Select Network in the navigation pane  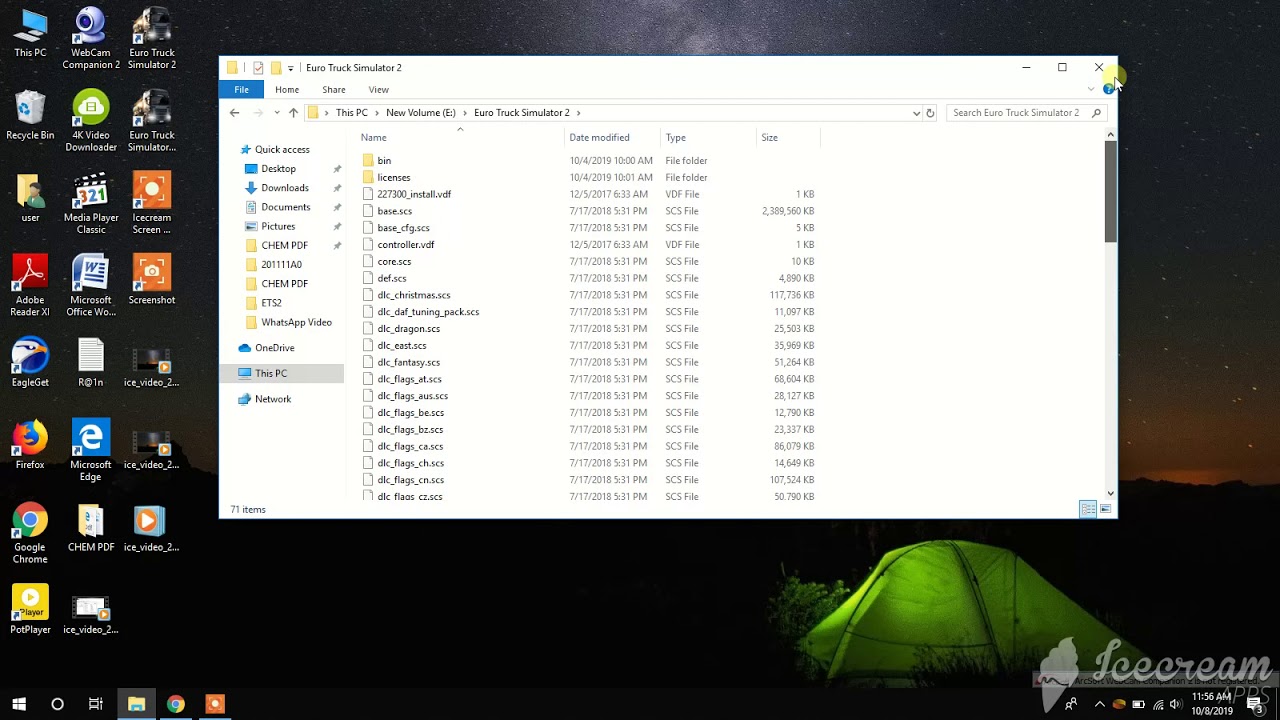pyautogui.click(x=272, y=399)
